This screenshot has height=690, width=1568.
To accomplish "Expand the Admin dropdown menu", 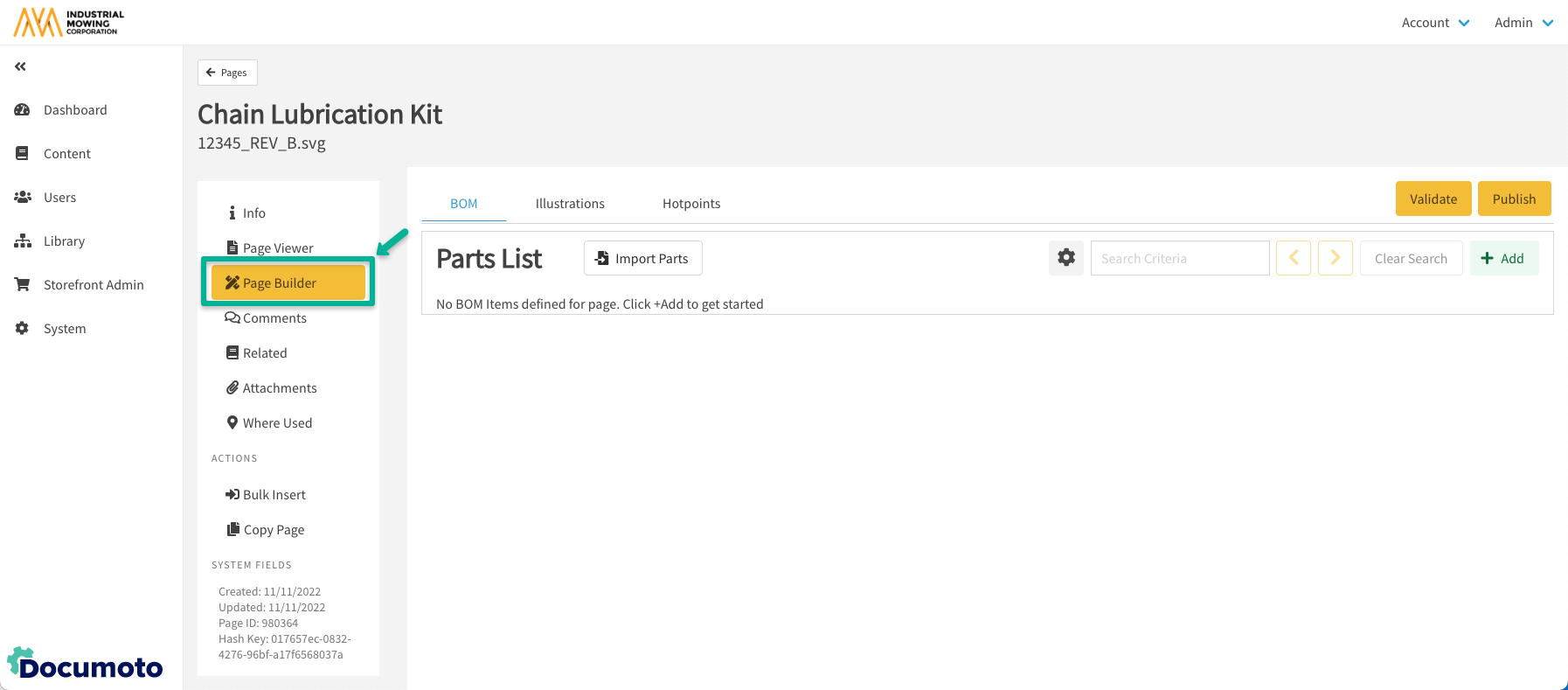I will click(x=1523, y=23).
